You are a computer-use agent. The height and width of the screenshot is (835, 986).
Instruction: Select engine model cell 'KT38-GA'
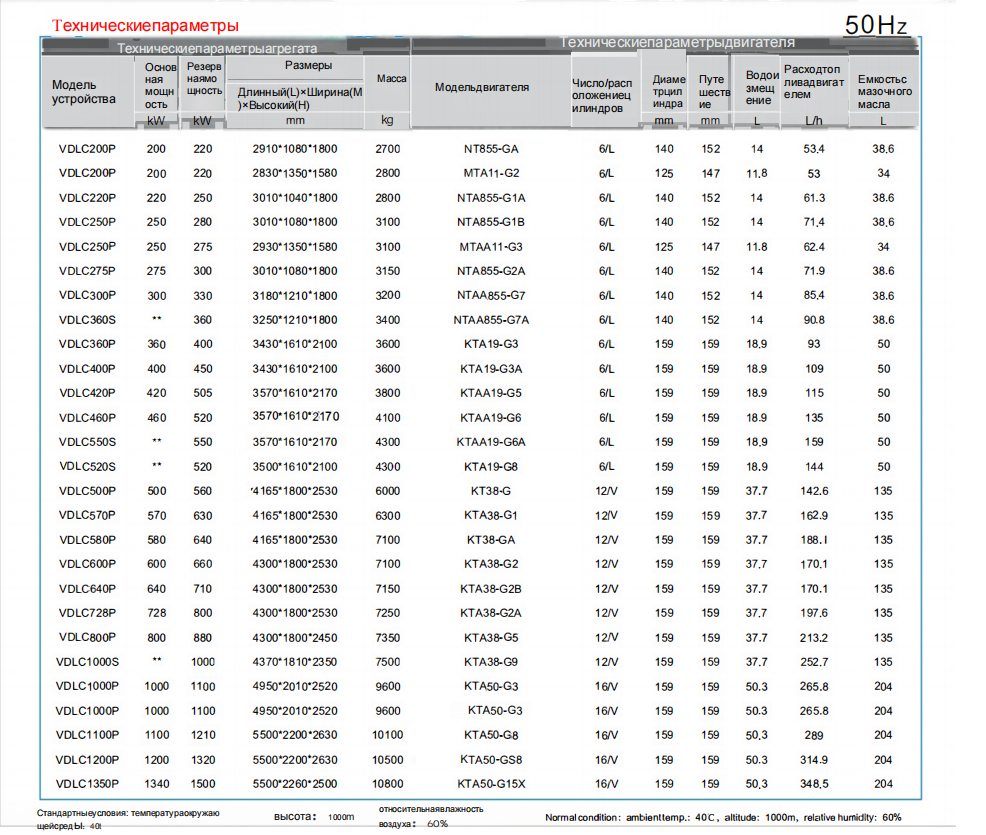(x=491, y=540)
